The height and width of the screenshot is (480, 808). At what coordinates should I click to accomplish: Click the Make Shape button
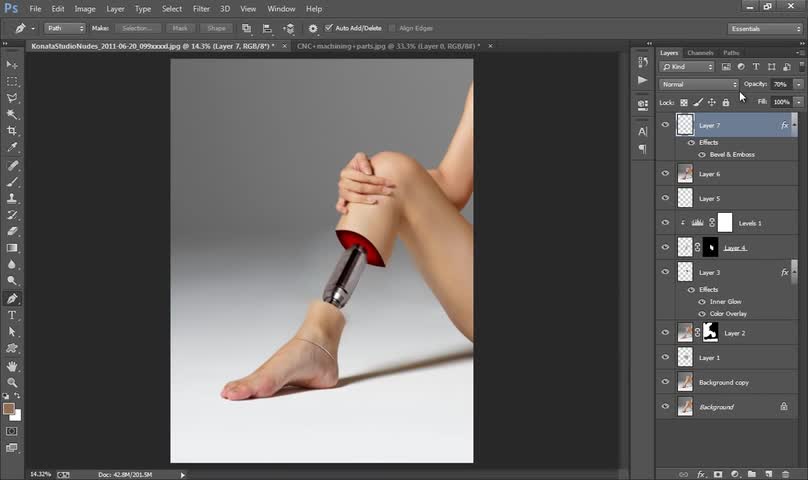tap(216, 28)
